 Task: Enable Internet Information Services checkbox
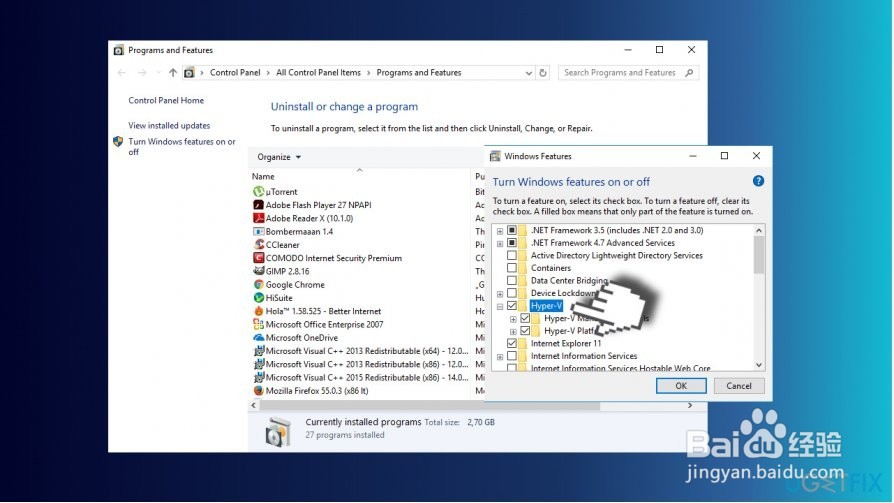click(512, 356)
